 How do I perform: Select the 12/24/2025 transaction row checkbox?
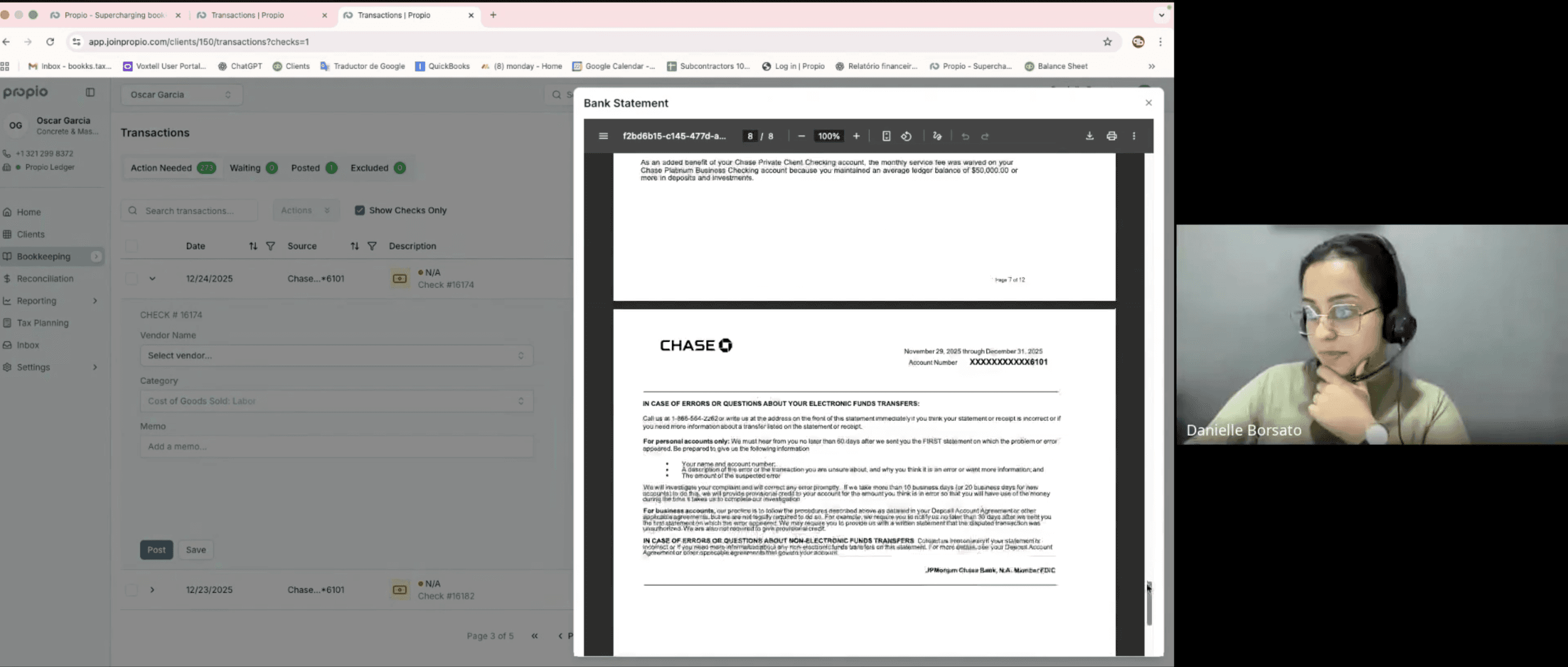click(131, 278)
